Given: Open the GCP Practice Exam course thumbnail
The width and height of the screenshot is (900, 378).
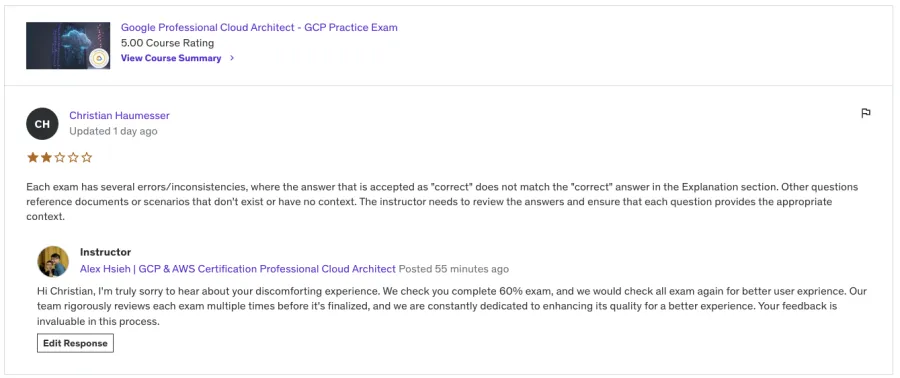Looking at the screenshot, I should [68, 45].
